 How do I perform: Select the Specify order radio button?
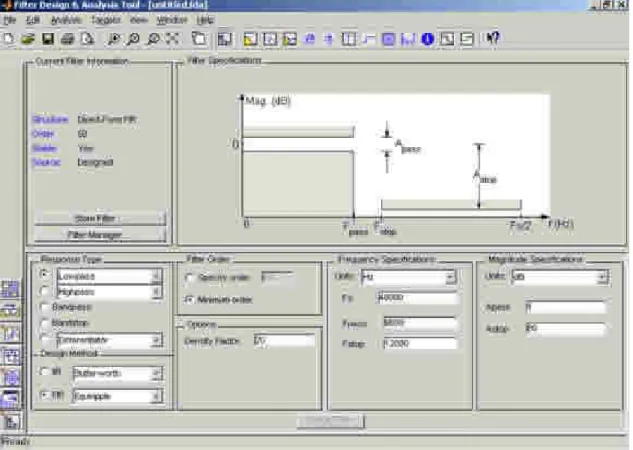coord(189,278)
